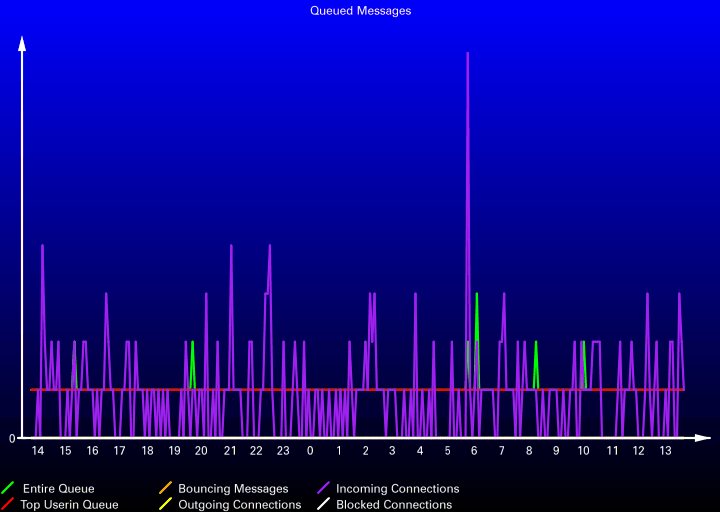Click the yellow Outgoing Connections legend swatch

pos(165,504)
